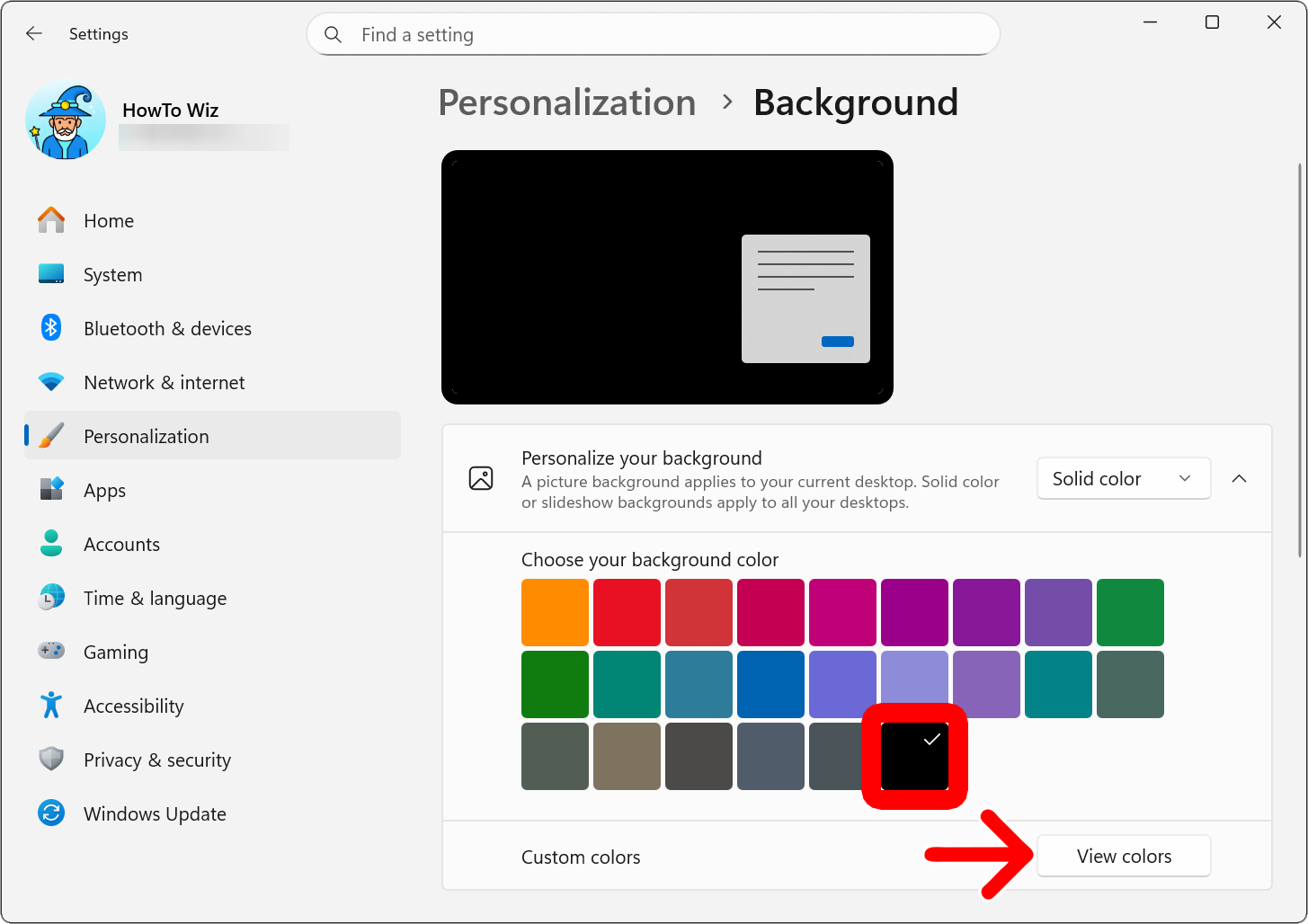The image size is (1308, 924).
Task: Go to Apps settings
Action: click(x=104, y=491)
